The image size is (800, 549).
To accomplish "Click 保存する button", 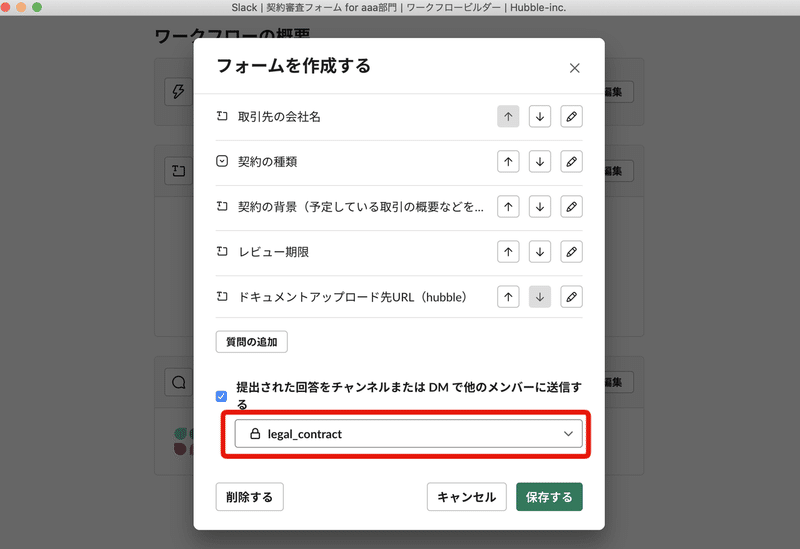I will click(549, 497).
